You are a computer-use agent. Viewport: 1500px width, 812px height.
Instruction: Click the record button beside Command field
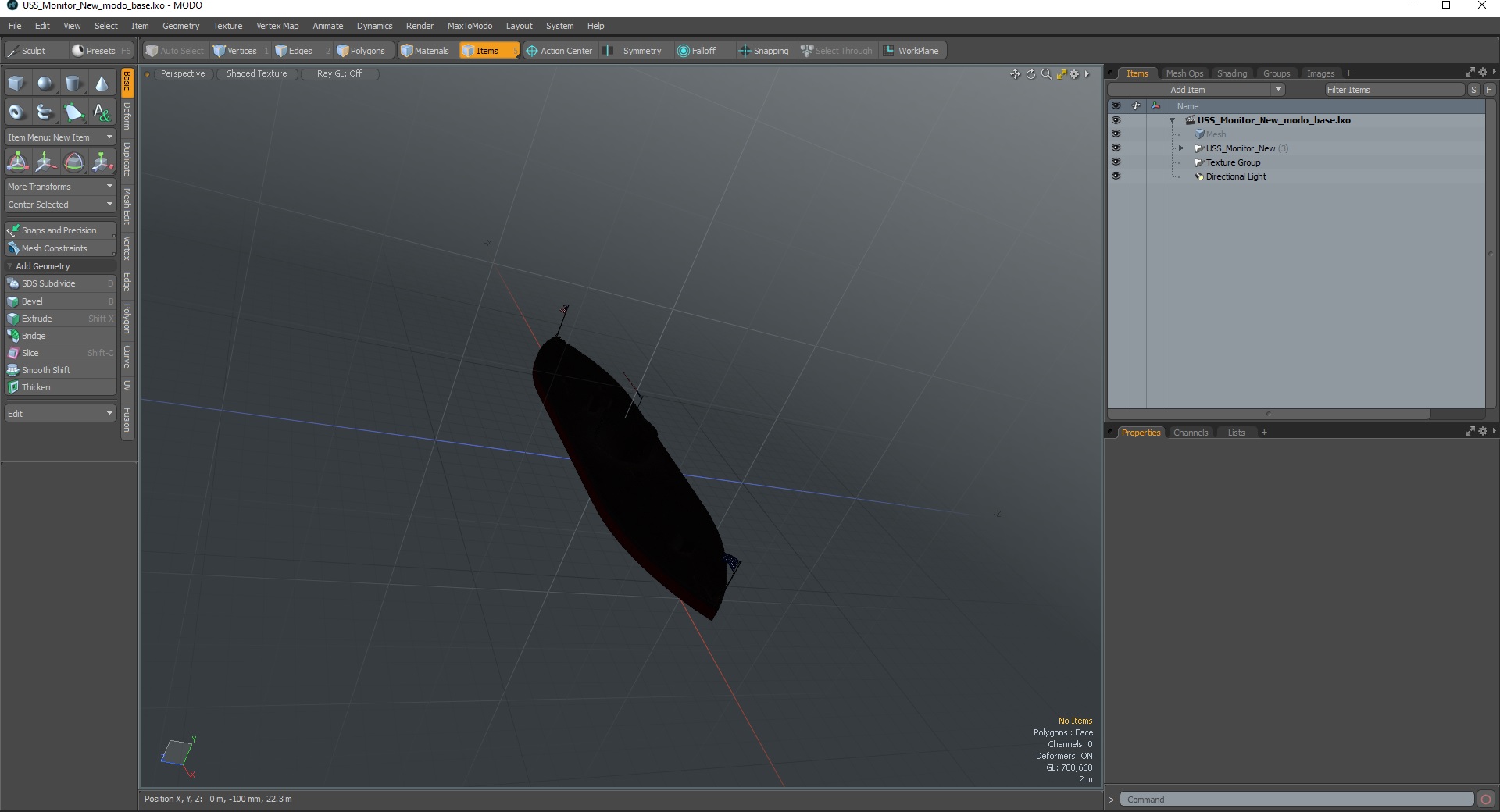tap(1486, 799)
